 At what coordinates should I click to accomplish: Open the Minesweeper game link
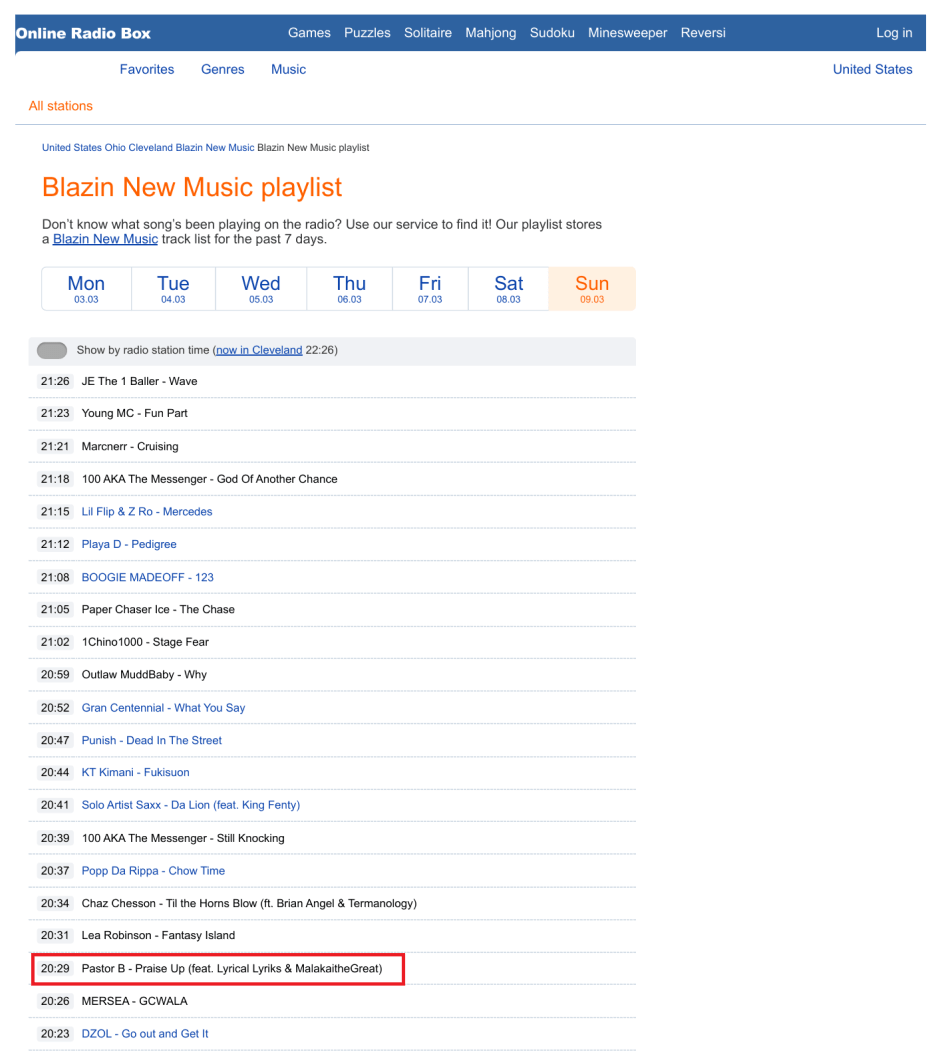click(627, 33)
